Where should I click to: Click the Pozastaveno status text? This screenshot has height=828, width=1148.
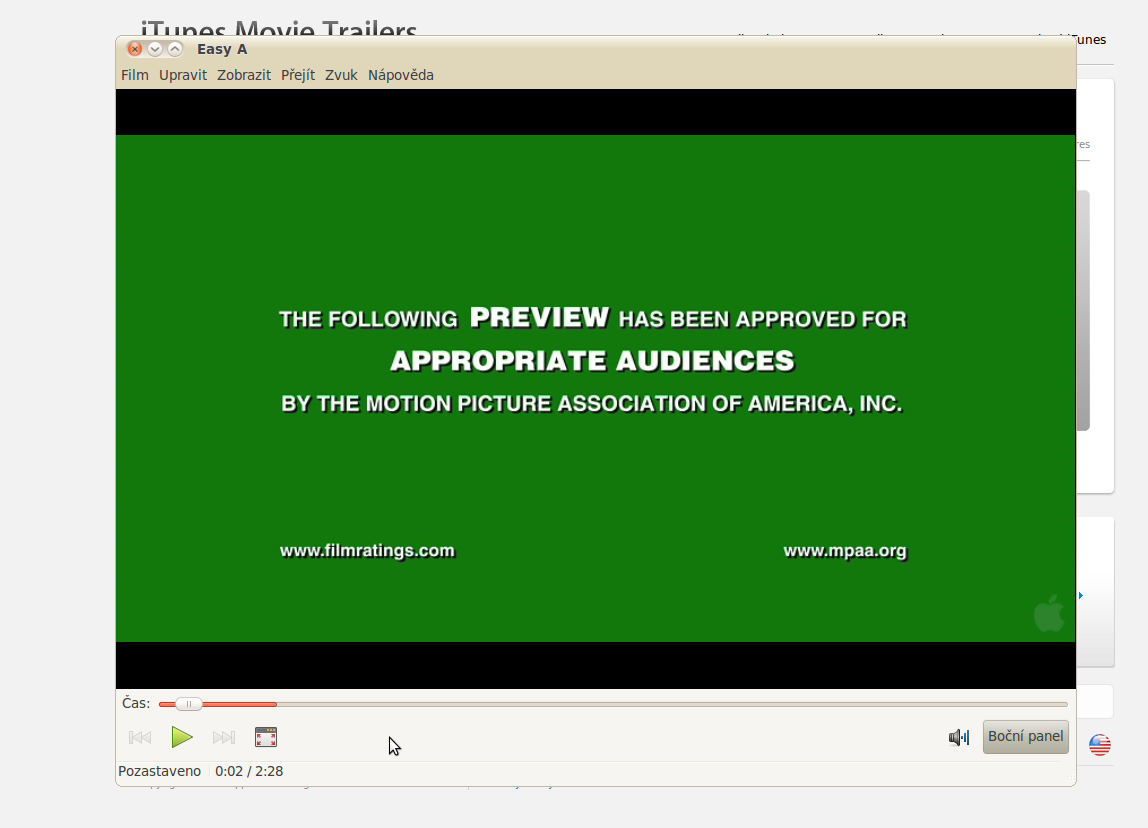(159, 771)
